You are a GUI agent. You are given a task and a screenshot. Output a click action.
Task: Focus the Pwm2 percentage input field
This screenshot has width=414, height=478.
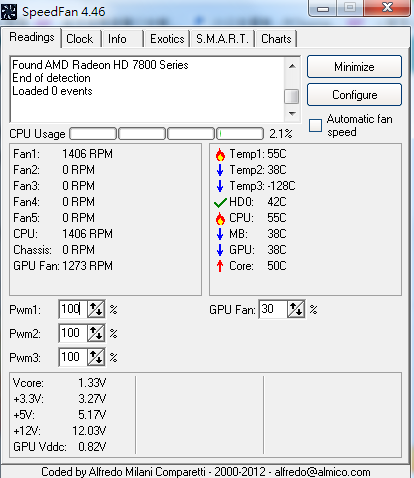coord(73,333)
